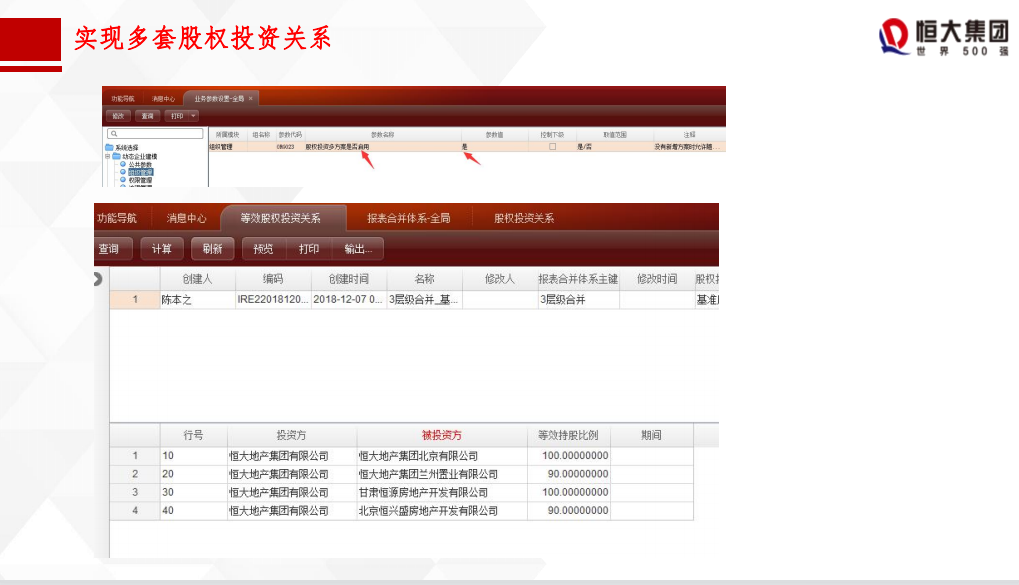Viewport: 1019px width, 585px height.
Task: Click the 刷新 button
Action: pos(213,249)
